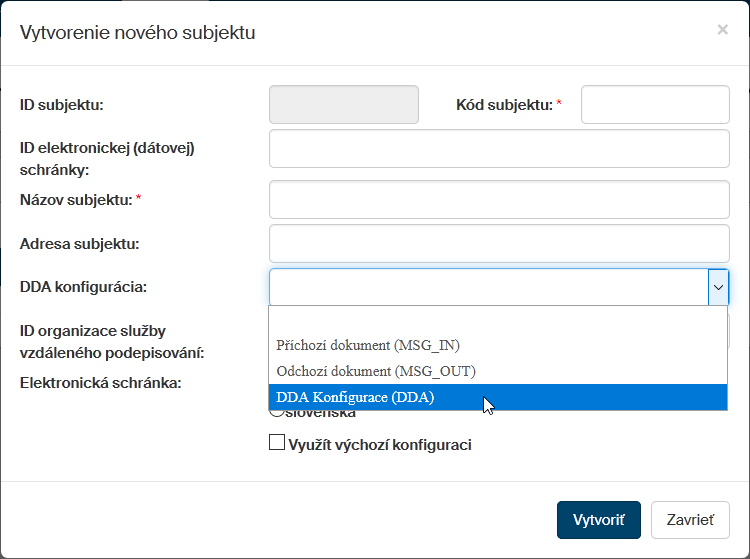Click the Kód subjektu label text
This screenshot has height=559, width=750.
(x=504, y=104)
